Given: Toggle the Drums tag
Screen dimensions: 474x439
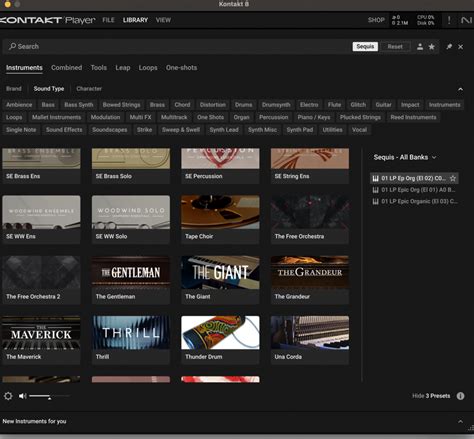Looking at the screenshot, I should pyautogui.click(x=244, y=105).
